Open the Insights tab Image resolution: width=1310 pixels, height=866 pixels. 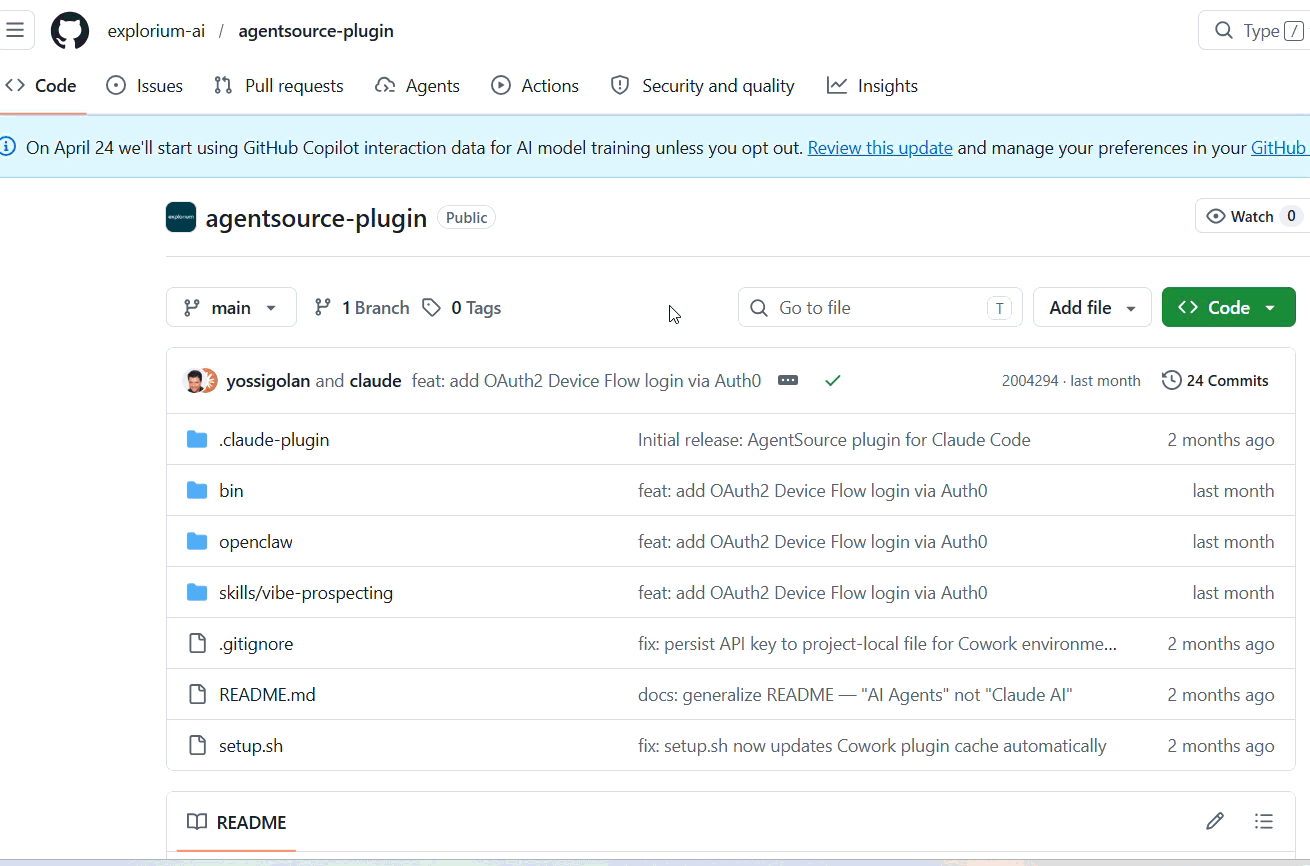pyautogui.click(x=872, y=86)
